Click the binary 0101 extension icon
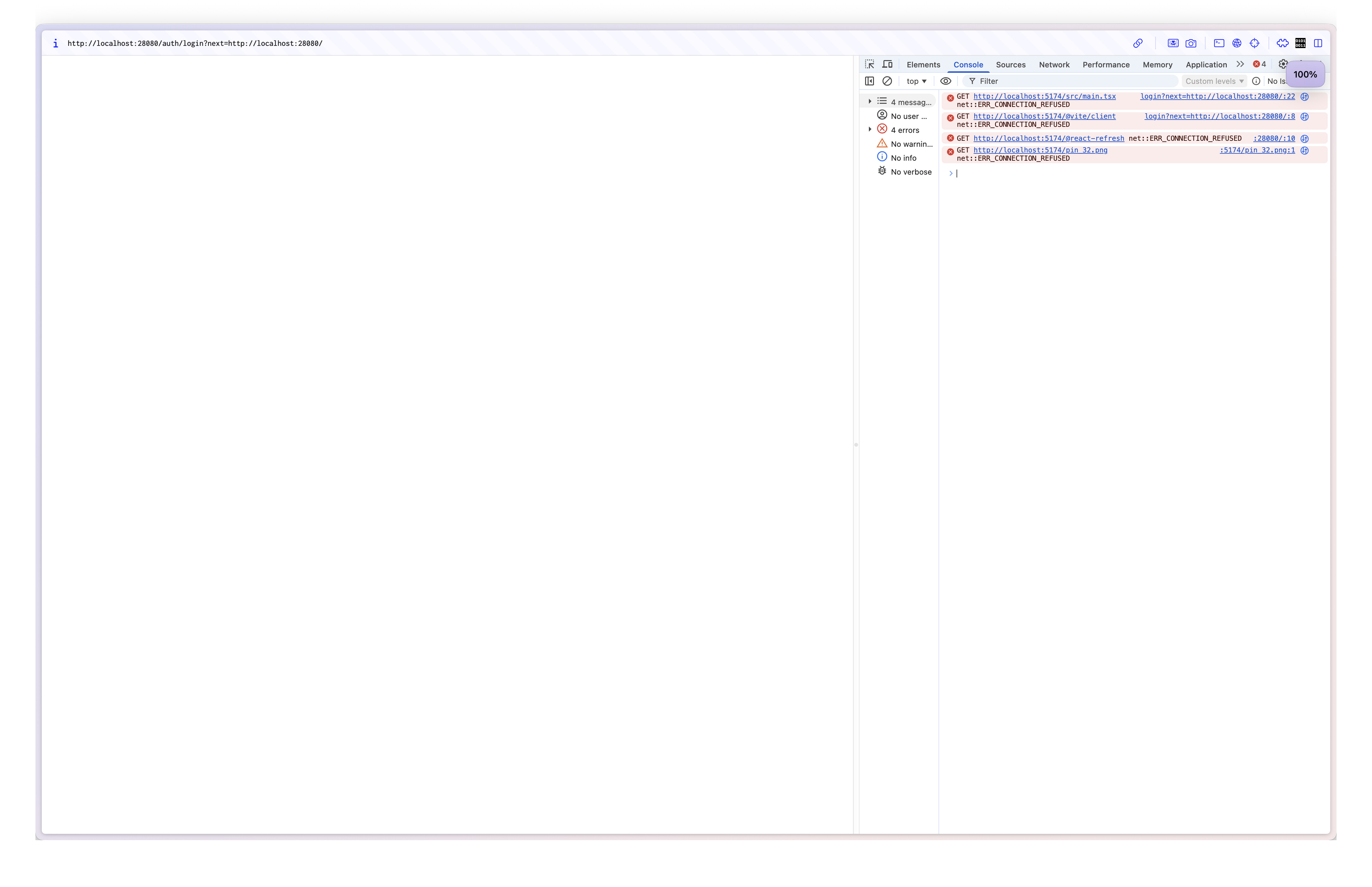The height and width of the screenshot is (887, 1372). [1300, 43]
